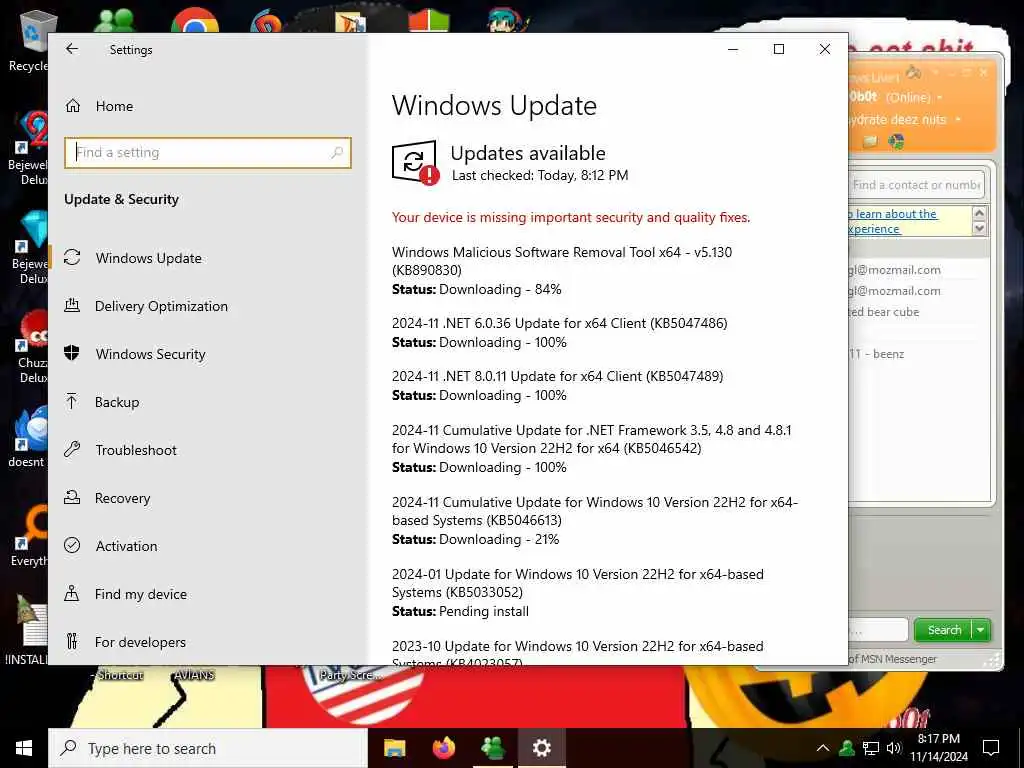Click the Messenger tray icon
Screen dimensions: 1024x768
[x=847, y=748]
